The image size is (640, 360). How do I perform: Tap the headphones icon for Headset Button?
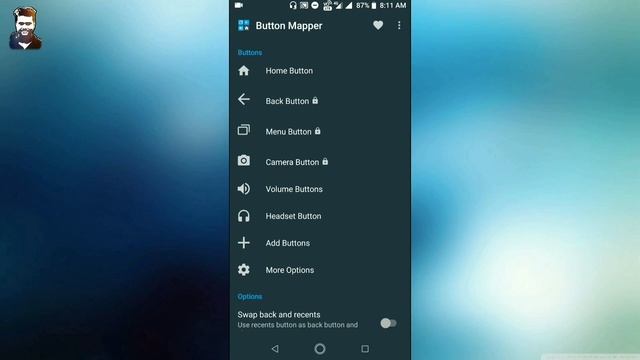click(244, 216)
